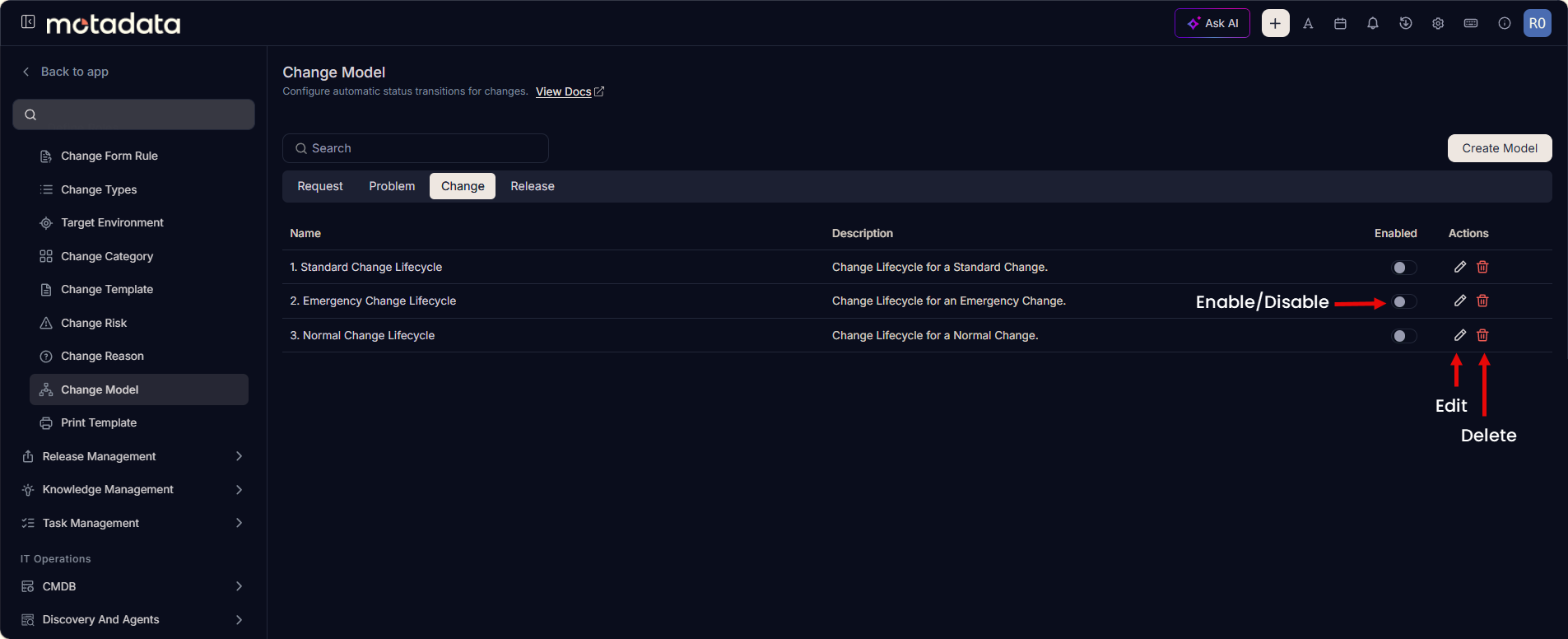Go Back to app
The height and width of the screenshot is (639, 1568).
click(x=65, y=72)
